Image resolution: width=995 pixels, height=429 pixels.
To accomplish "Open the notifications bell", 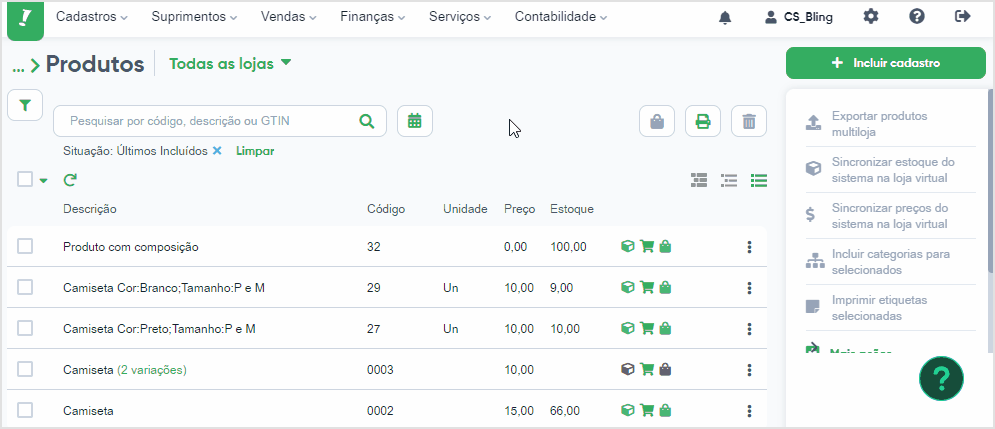I will click(x=725, y=18).
